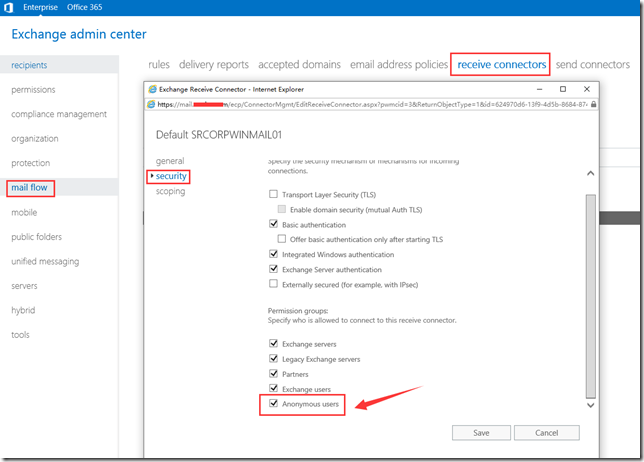Open the send connectors tab
The image size is (644, 462).
click(593, 64)
